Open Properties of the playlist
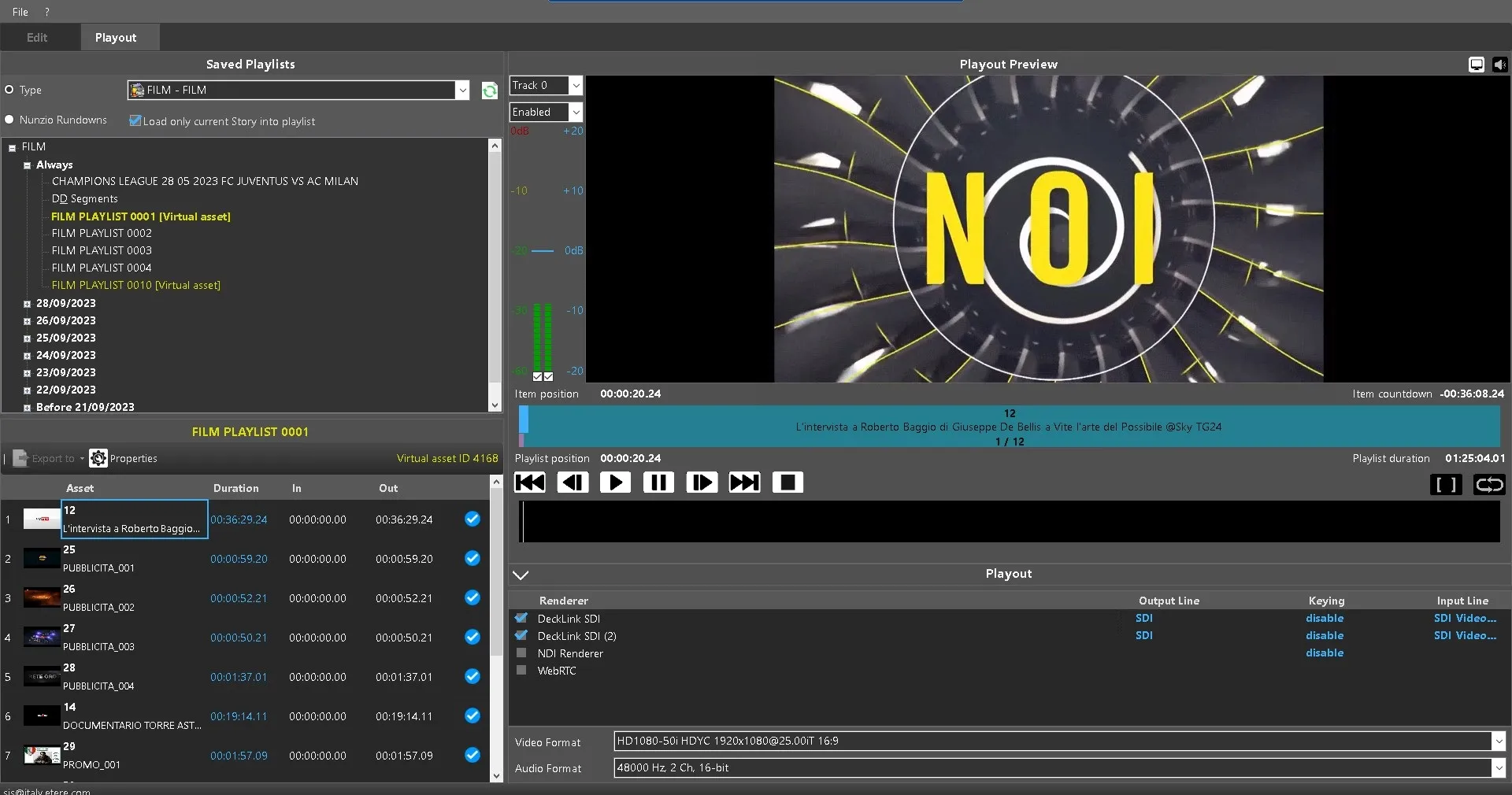This screenshot has height=795, width=1512. coord(124,458)
